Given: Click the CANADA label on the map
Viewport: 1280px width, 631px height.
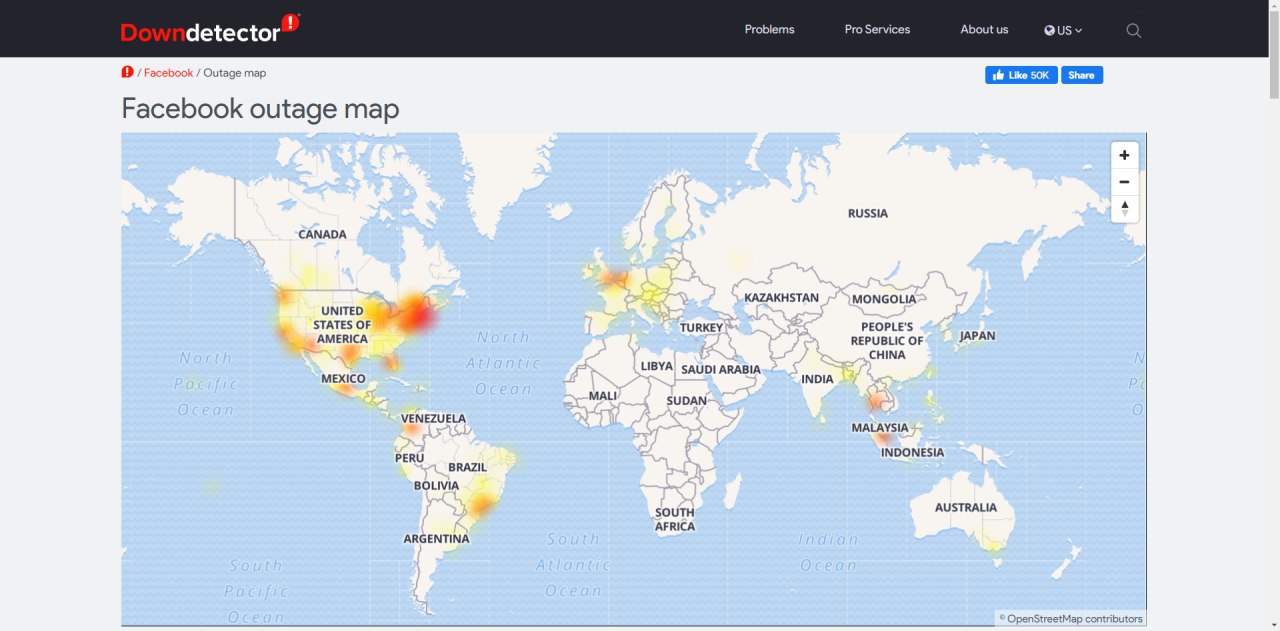Looking at the screenshot, I should (322, 234).
